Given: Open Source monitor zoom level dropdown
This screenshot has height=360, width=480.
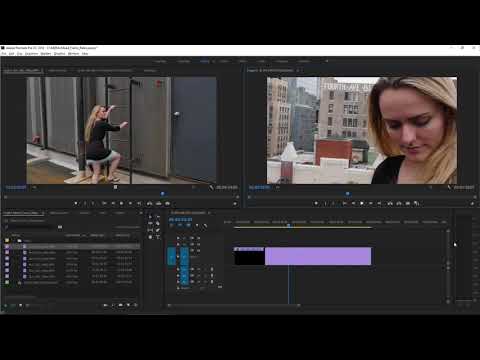Looking at the screenshot, I should tap(34, 188).
